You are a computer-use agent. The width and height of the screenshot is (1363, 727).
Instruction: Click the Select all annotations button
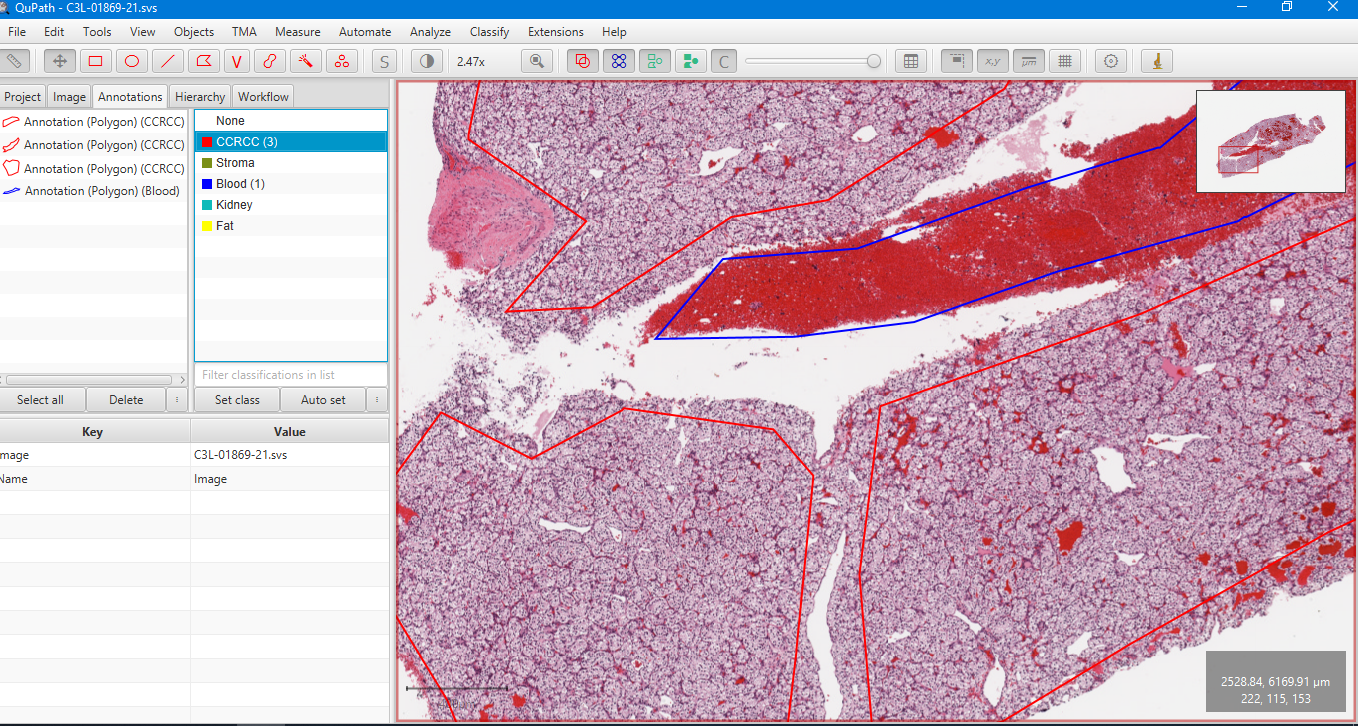(x=43, y=399)
